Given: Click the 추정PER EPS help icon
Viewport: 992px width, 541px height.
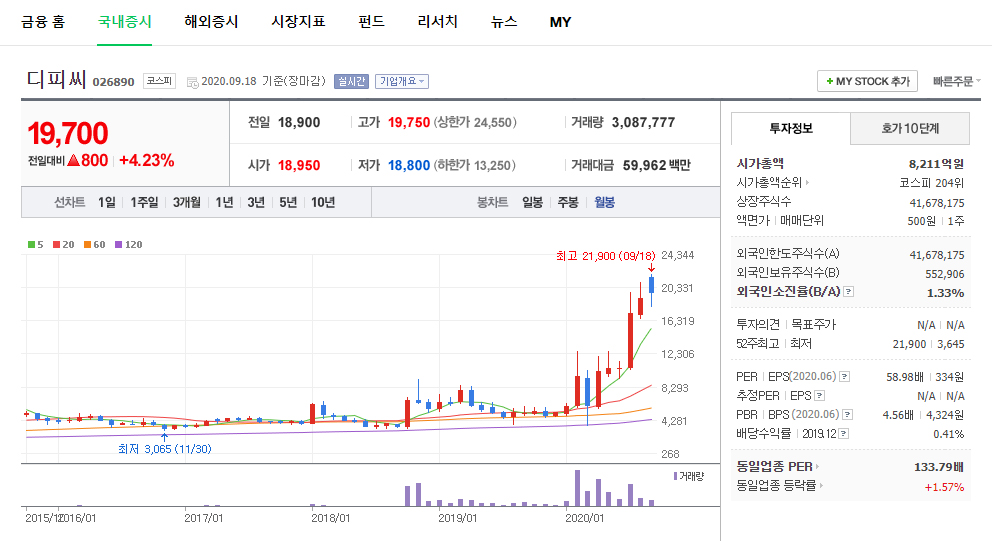Looking at the screenshot, I should click(820, 395).
